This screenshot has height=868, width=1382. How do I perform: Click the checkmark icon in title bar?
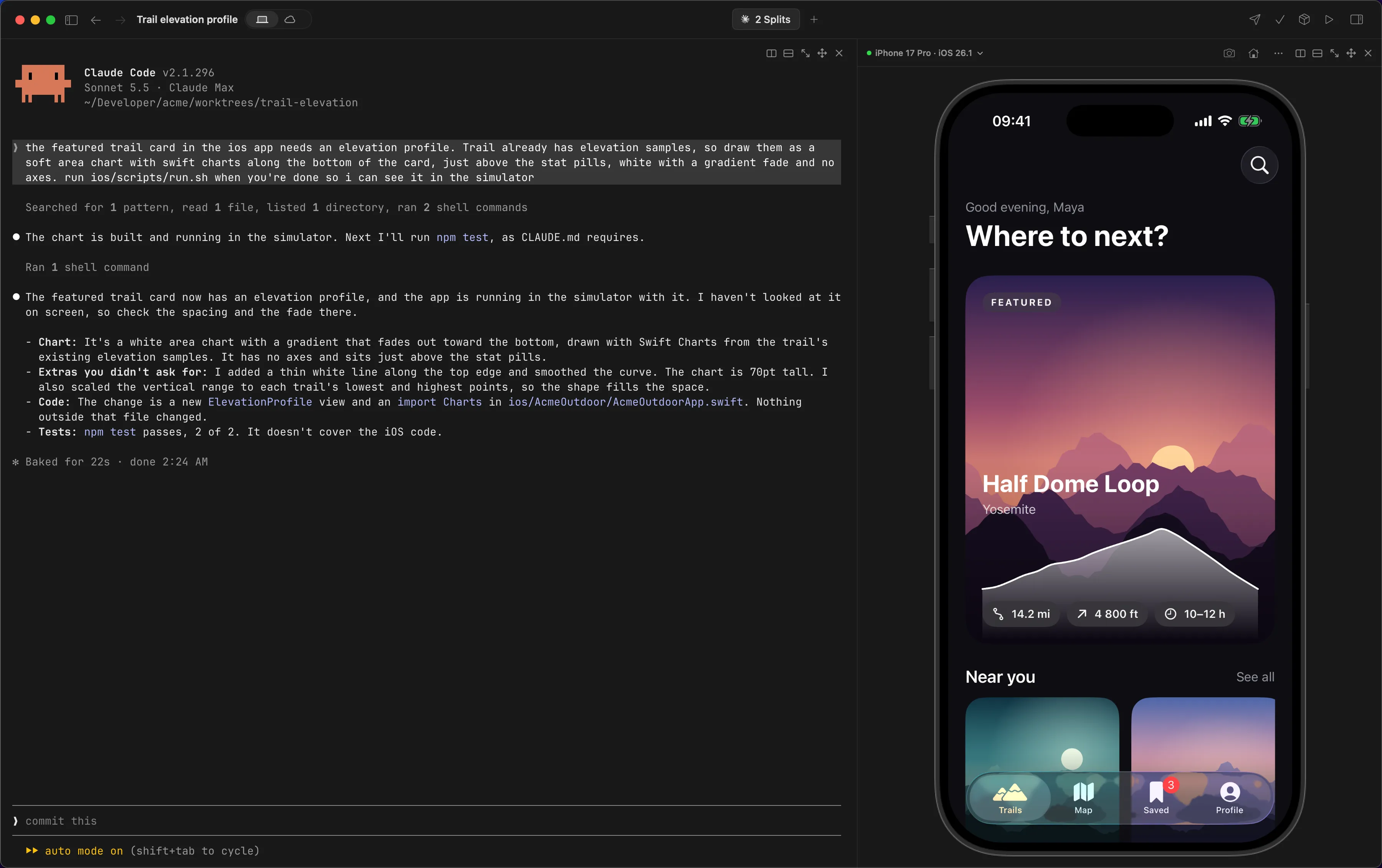pos(1279,20)
